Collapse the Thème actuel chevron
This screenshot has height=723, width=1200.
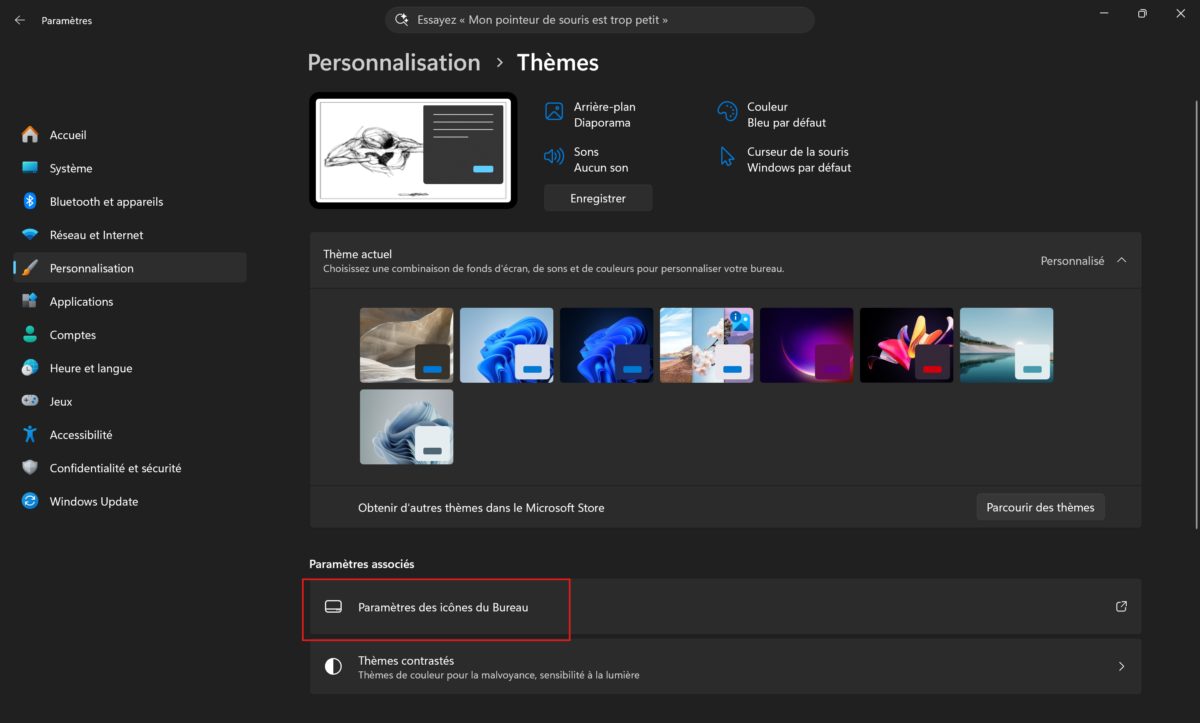[1121, 260]
